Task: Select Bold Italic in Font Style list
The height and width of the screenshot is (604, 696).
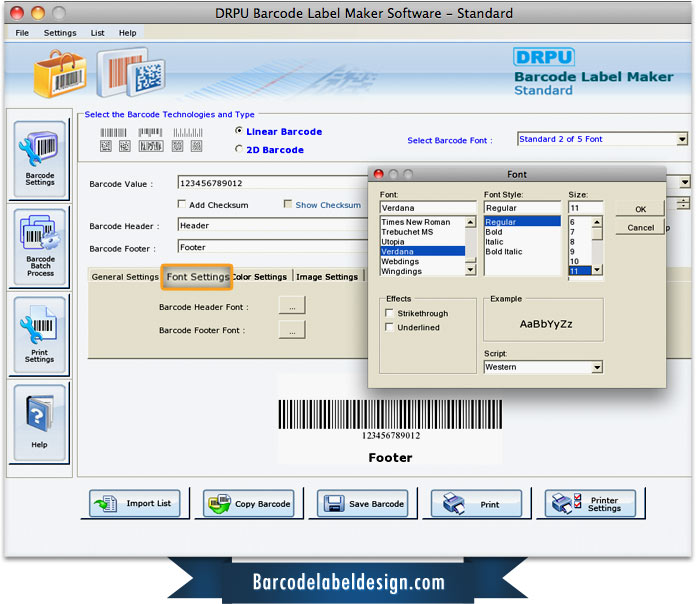Action: 522,252
